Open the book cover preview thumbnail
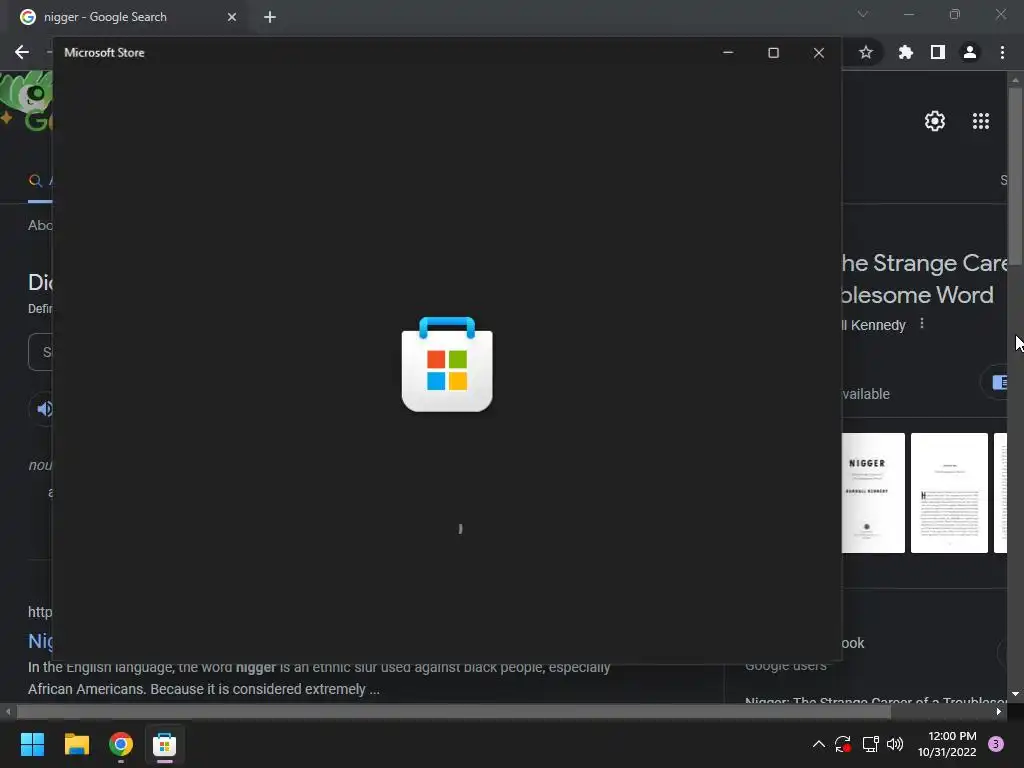This screenshot has width=1024, height=768. (873, 493)
